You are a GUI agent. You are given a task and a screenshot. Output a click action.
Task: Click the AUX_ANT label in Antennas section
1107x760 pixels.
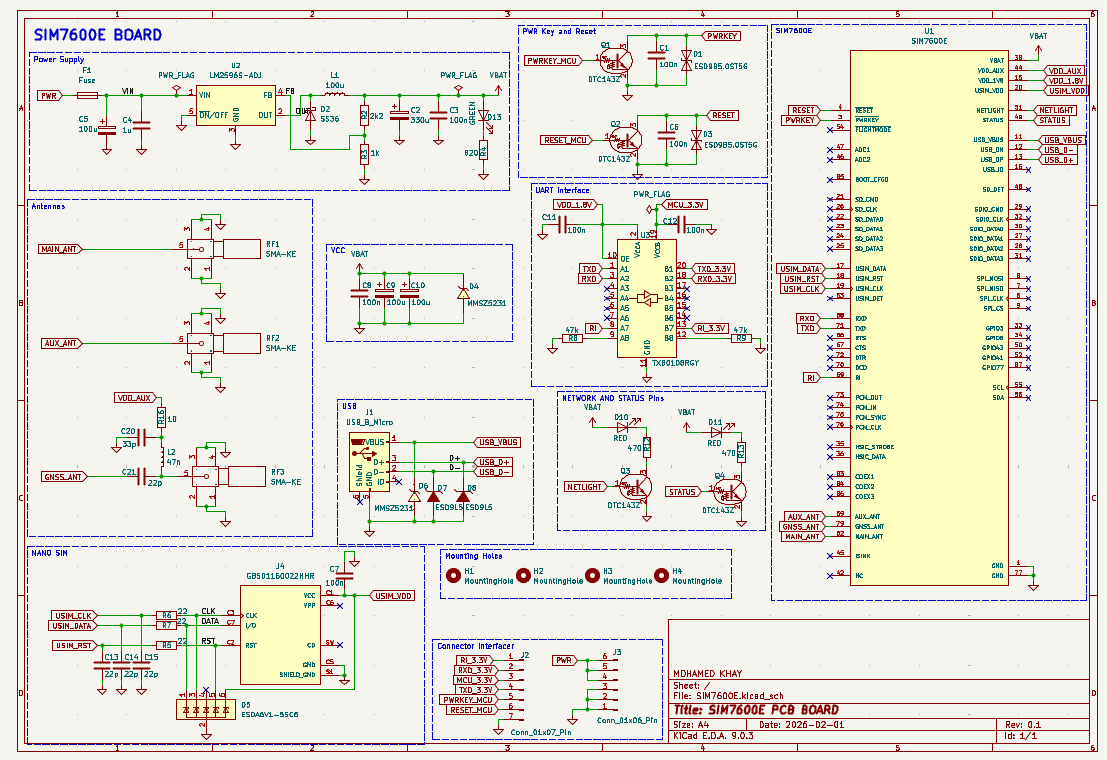[62, 343]
